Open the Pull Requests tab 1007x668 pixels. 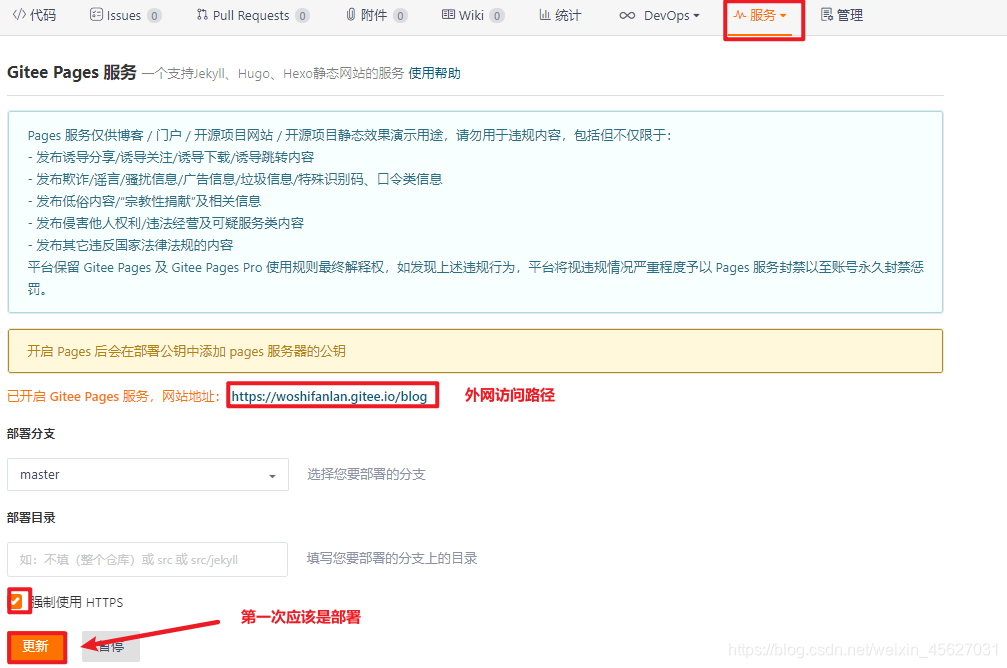pos(252,15)
